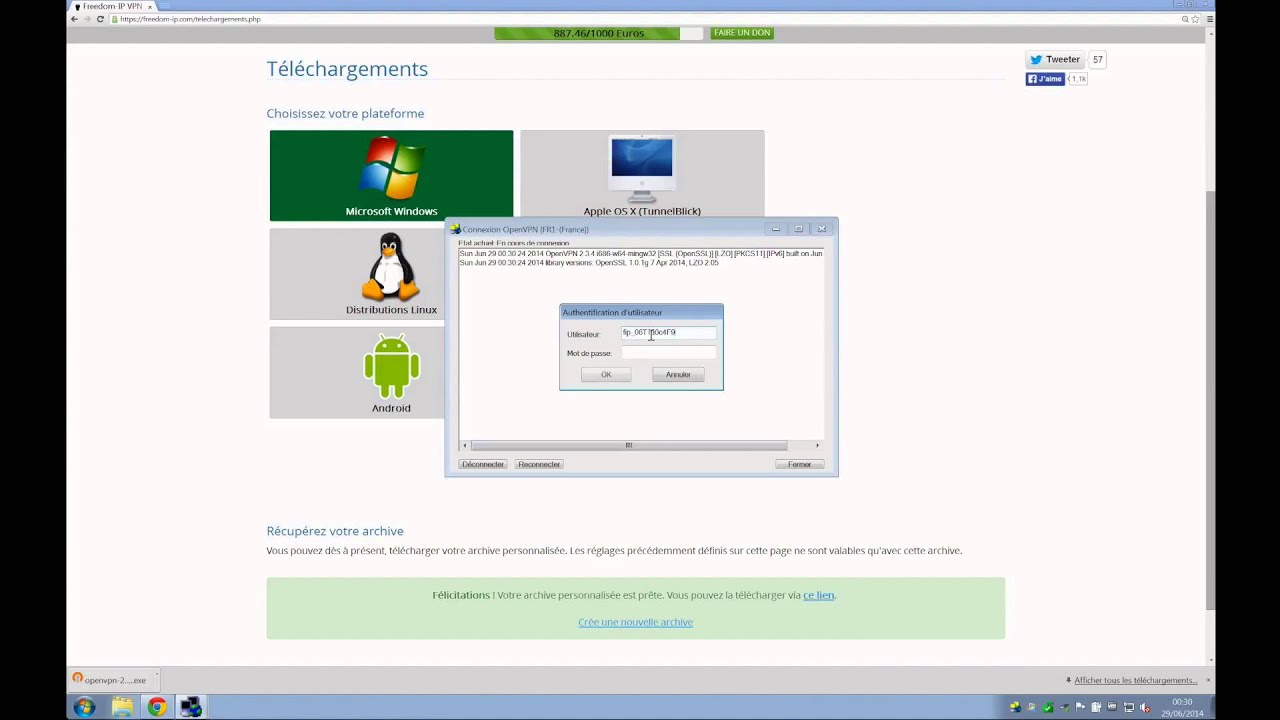Choose the Apple OS X (TunnelBlick) platform
Screen dimensions: 1280x720
click(x=642, y=175)
